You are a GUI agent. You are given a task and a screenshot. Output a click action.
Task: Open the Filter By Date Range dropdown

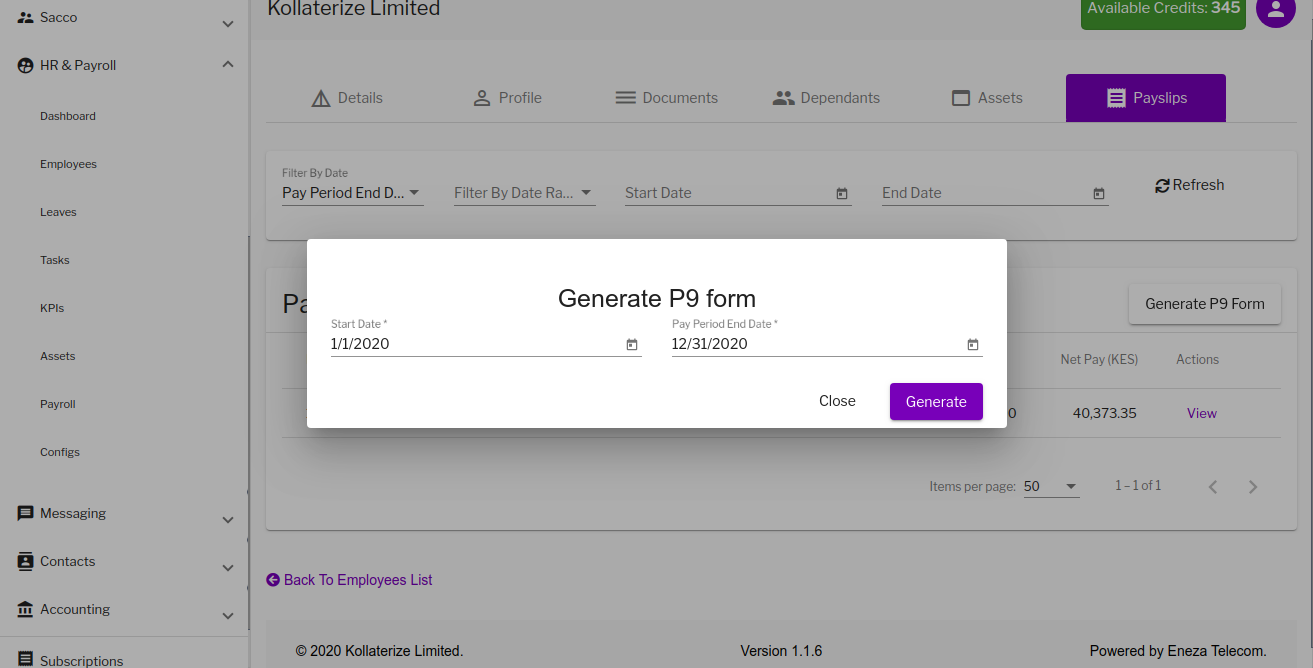525,193
